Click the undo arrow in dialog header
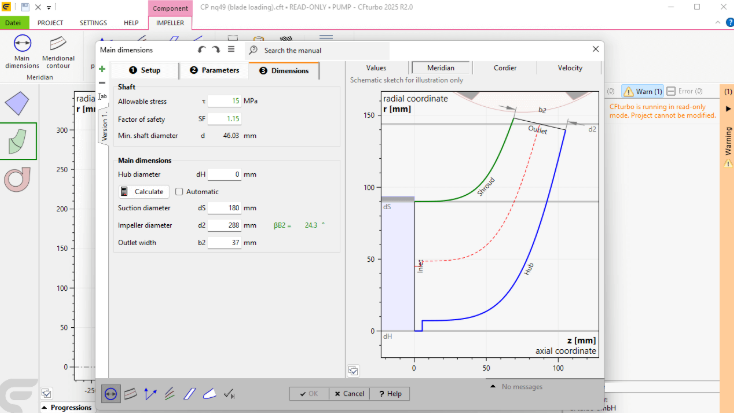The height and width of the screenshot is (413, 734). (x=202, y=50)
